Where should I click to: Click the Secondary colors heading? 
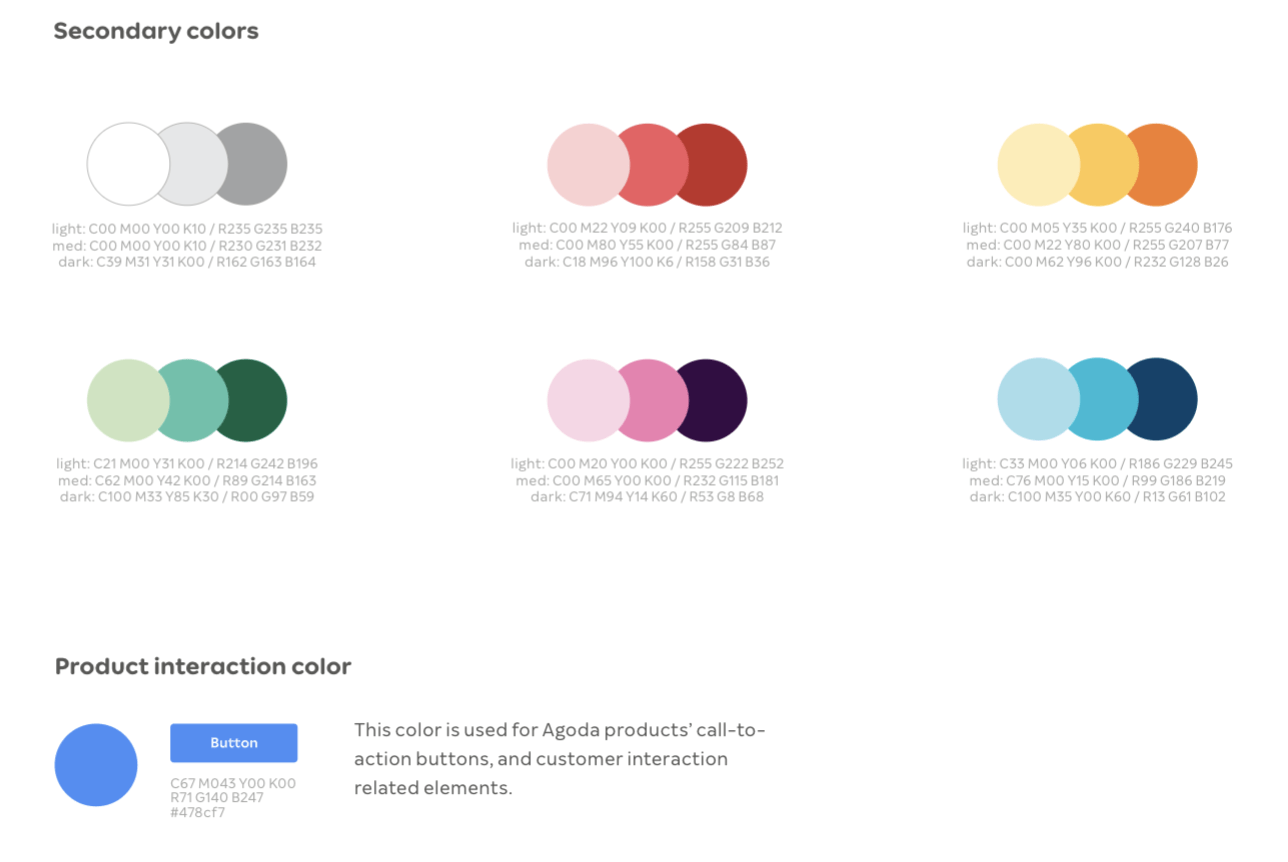click(x=156, y=31)
